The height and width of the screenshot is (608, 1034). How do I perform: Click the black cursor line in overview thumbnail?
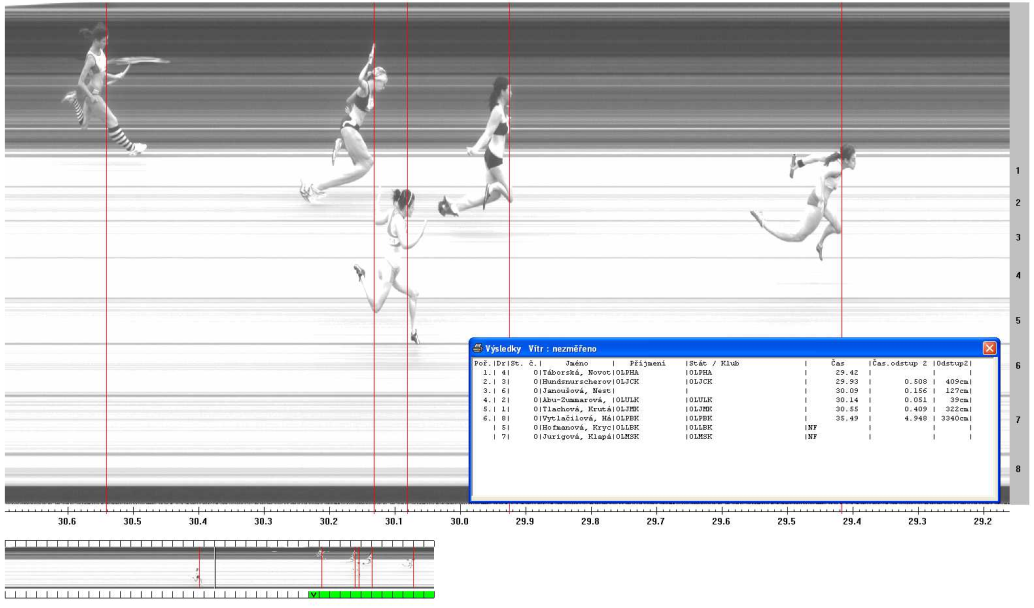[x=215, y=567]
